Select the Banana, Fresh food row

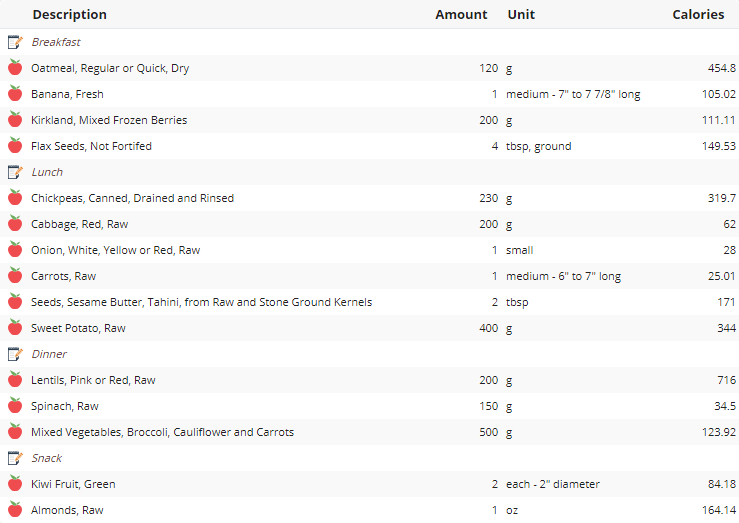point(370,94)
